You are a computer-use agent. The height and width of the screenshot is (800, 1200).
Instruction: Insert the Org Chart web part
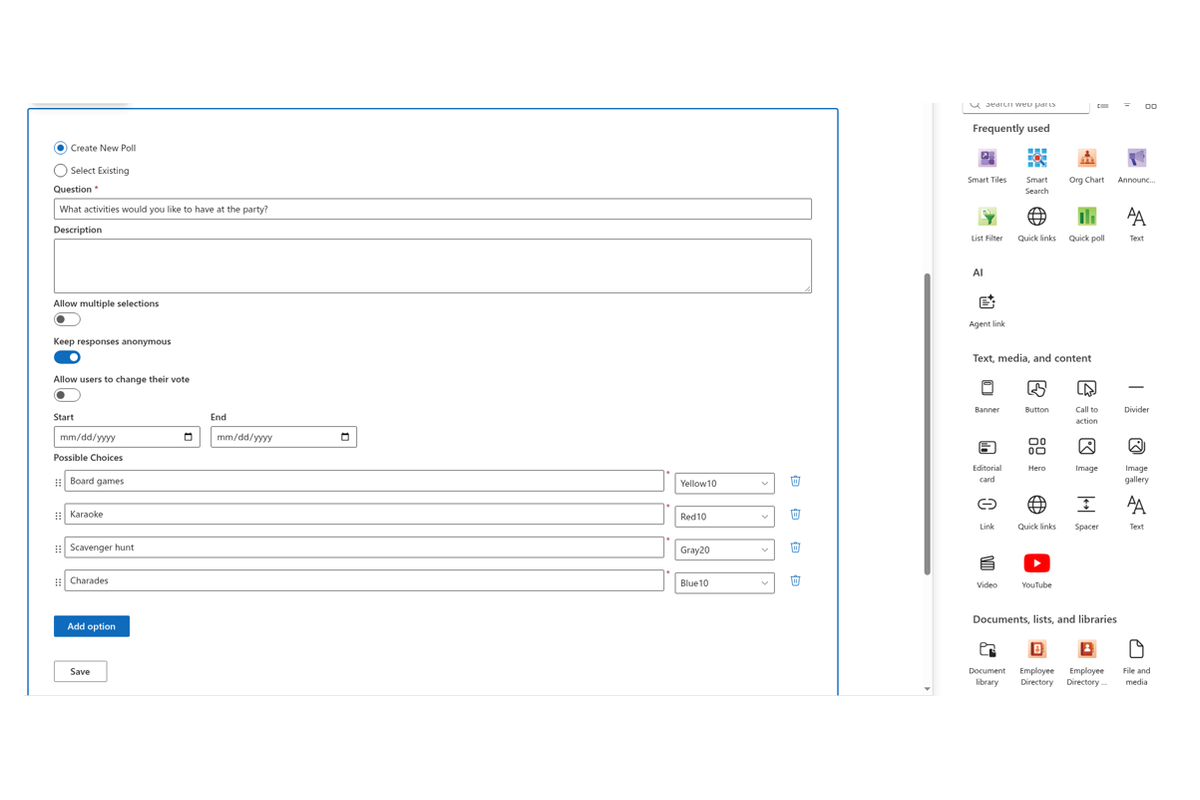(x=1086, y=165)
